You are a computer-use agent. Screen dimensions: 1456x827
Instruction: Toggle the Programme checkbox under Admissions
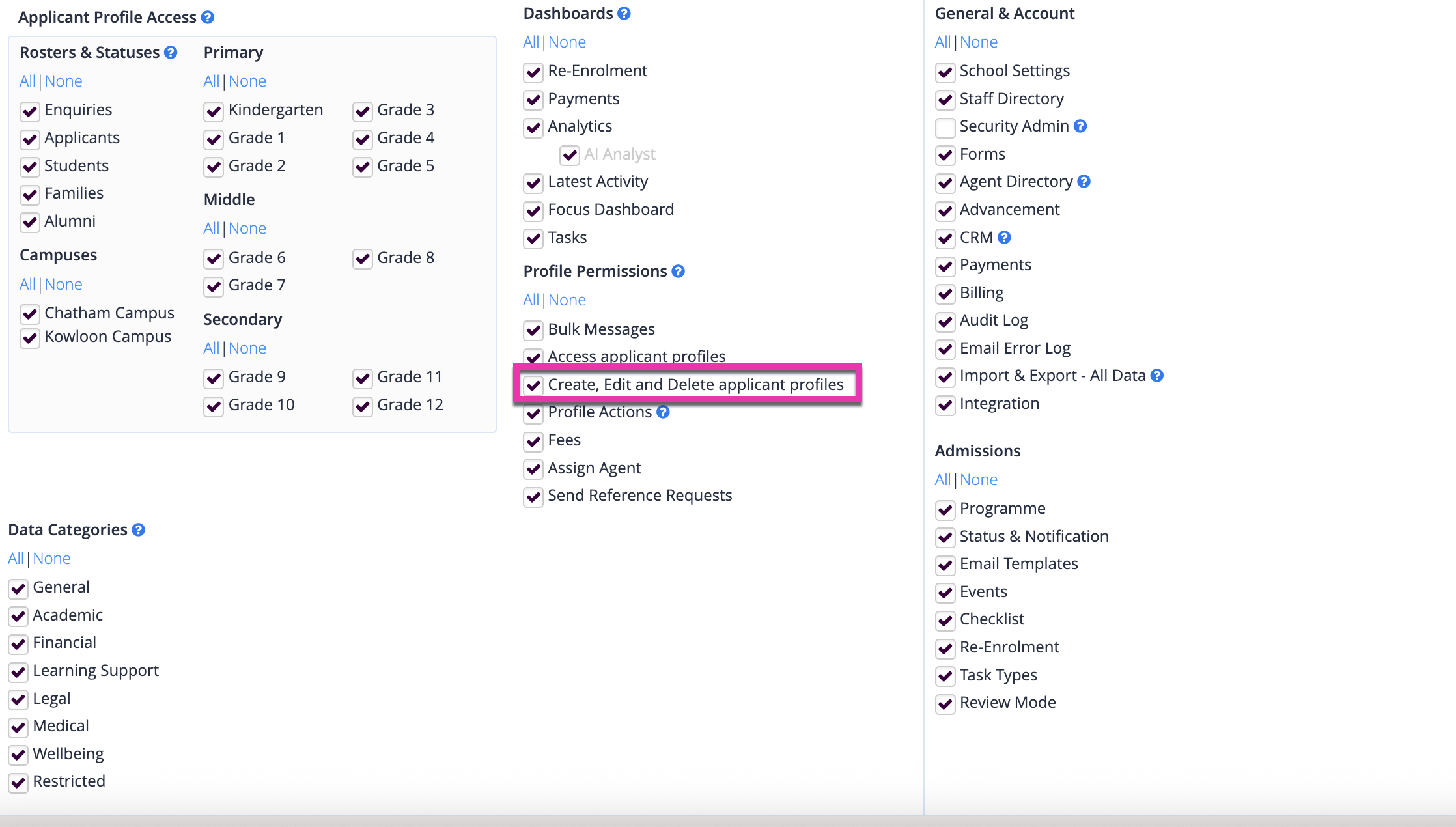point(945,510)
